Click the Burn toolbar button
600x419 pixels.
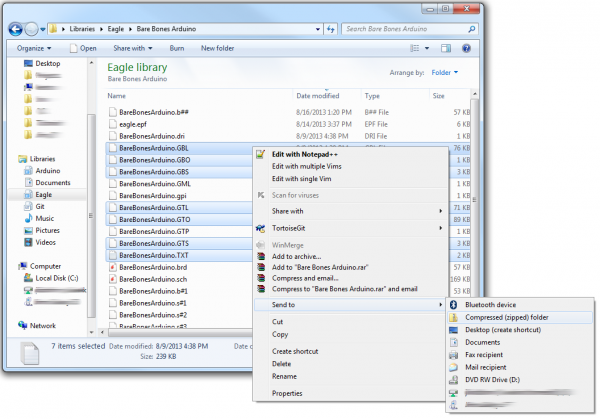[177, 48]
